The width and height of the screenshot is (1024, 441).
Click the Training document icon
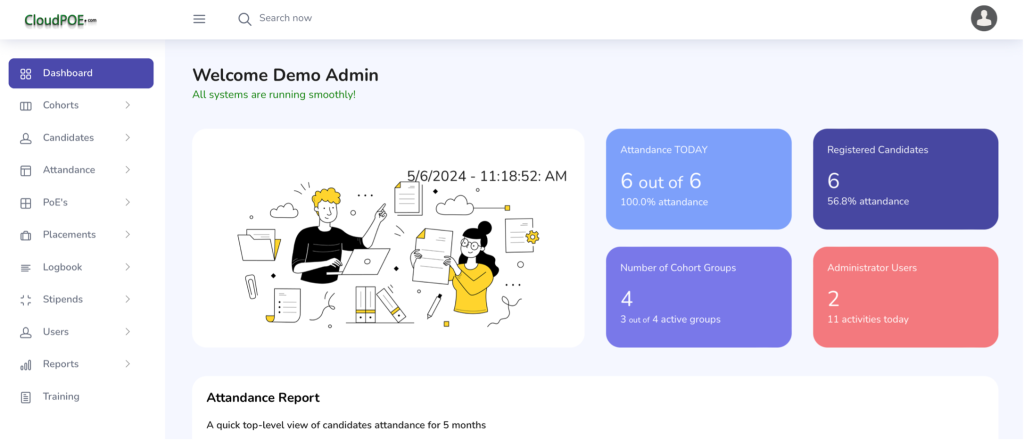tap(25, 397)
